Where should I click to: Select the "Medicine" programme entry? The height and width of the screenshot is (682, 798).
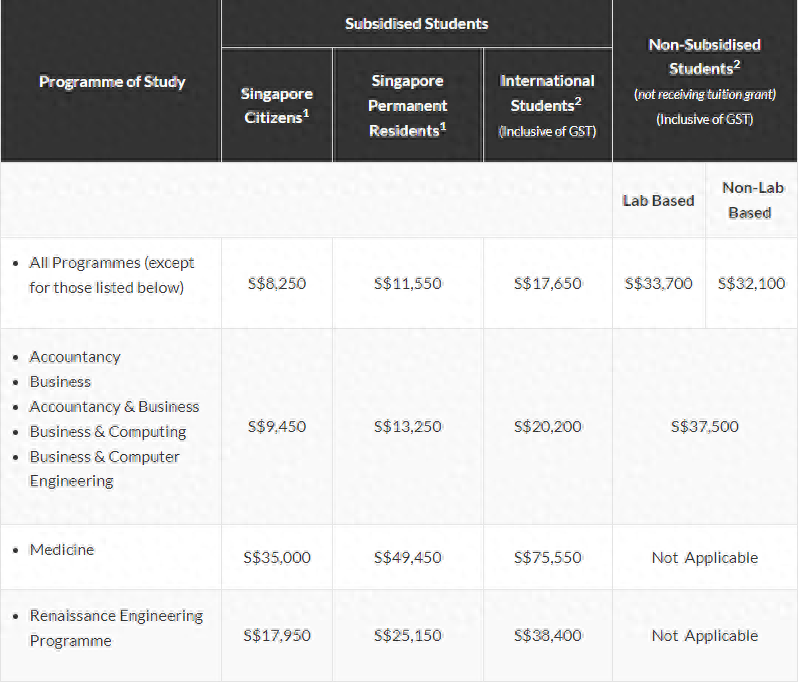click(x=62, y=550)
